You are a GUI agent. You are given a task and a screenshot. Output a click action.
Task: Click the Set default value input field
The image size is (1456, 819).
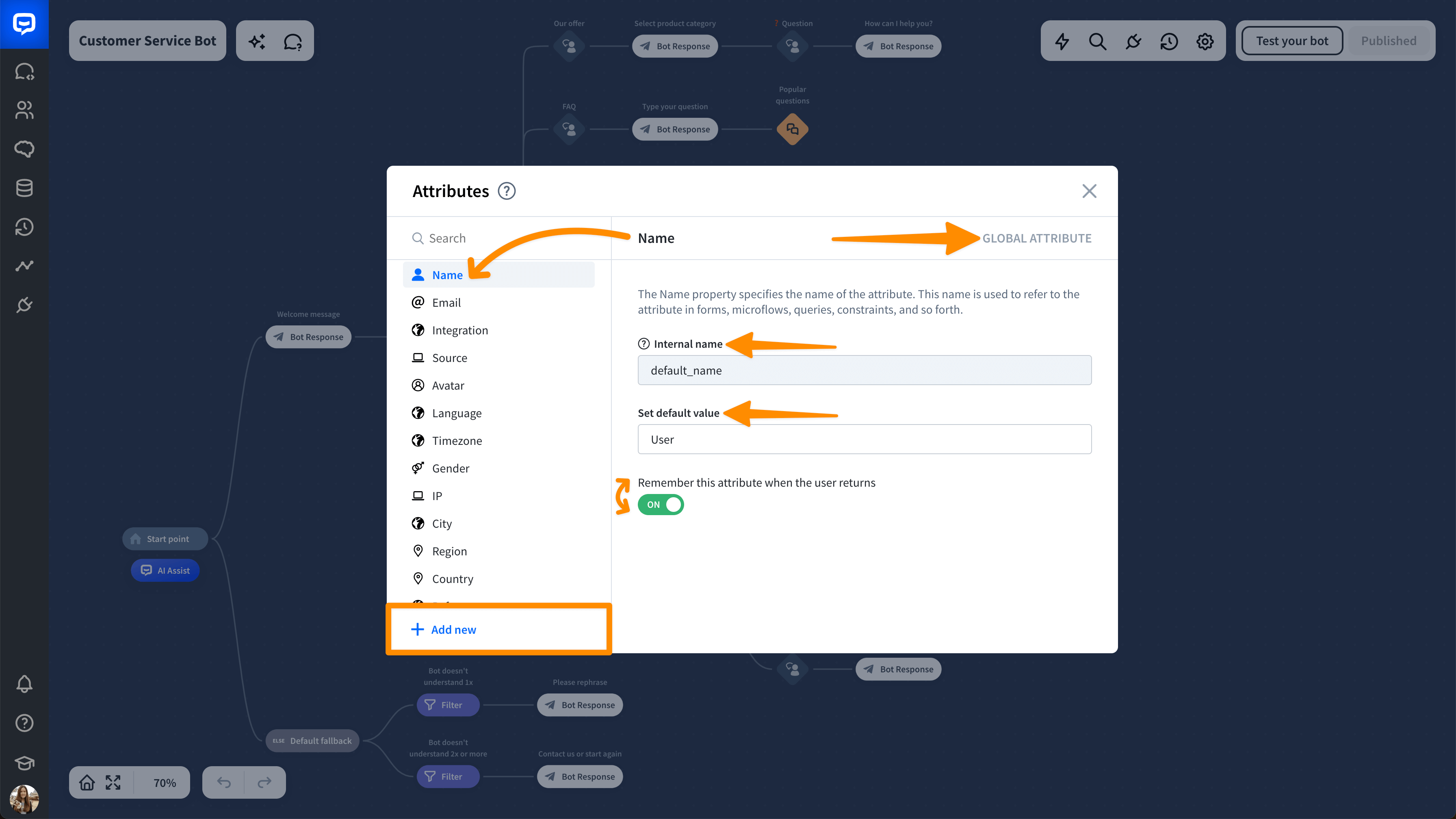point(864,439)
